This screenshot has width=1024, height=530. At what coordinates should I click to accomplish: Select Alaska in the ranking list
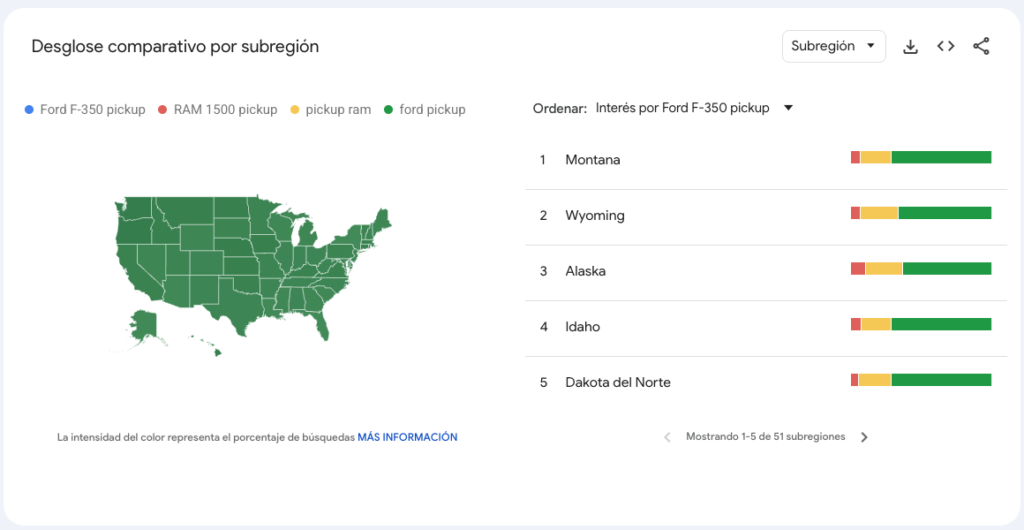(x=585, y=271)
